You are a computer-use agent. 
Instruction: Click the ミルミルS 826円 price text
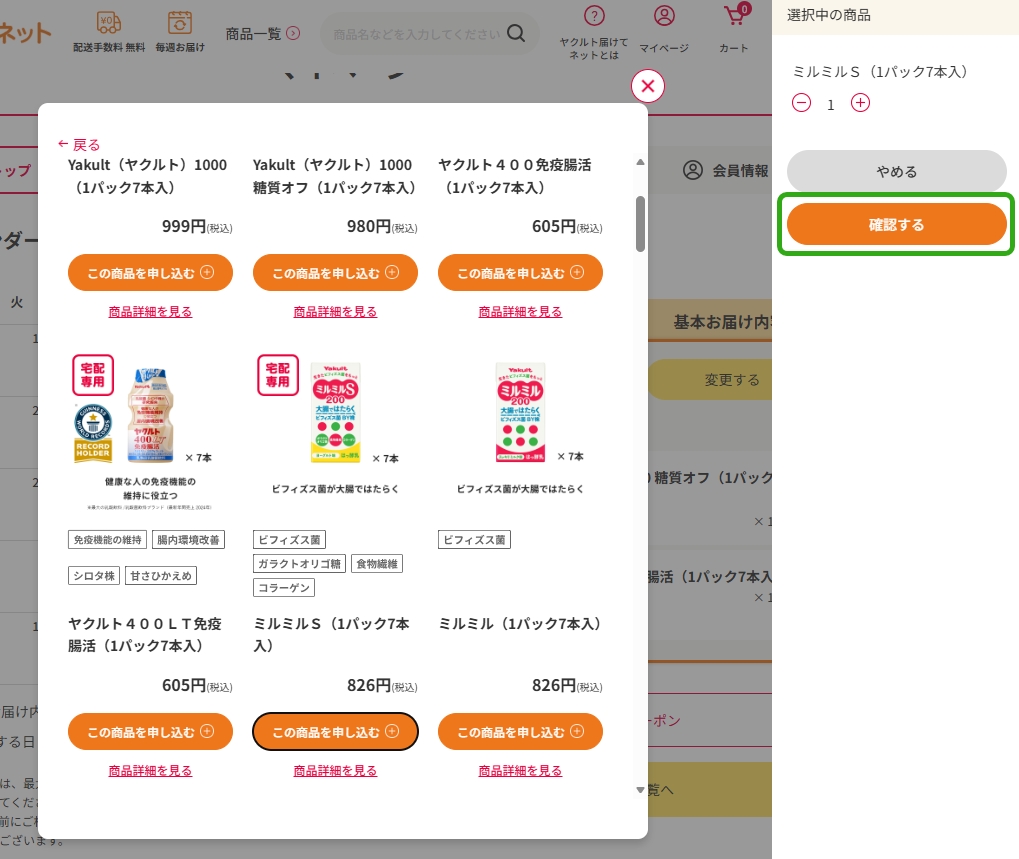pyautogui.click(x=382, y=686)
